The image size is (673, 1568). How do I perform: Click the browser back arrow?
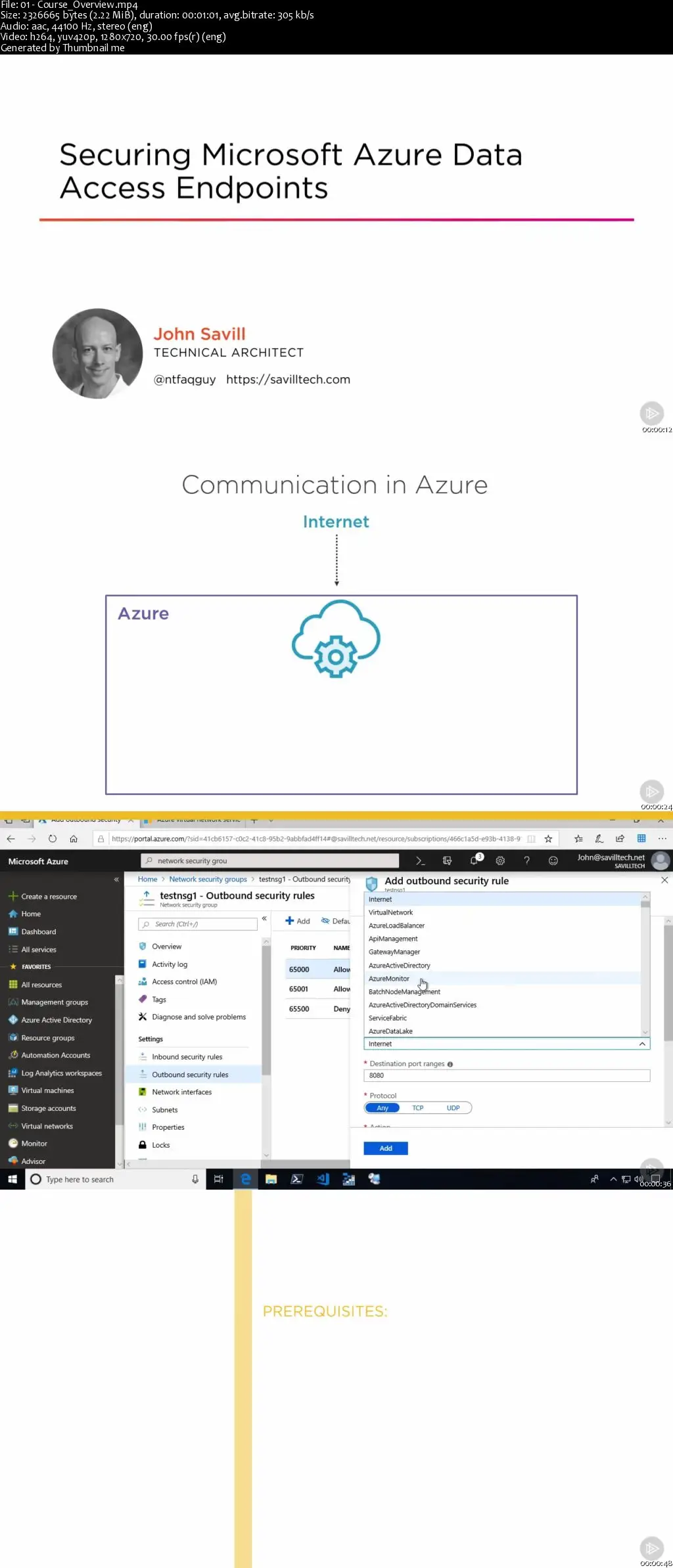coord(11,838)
